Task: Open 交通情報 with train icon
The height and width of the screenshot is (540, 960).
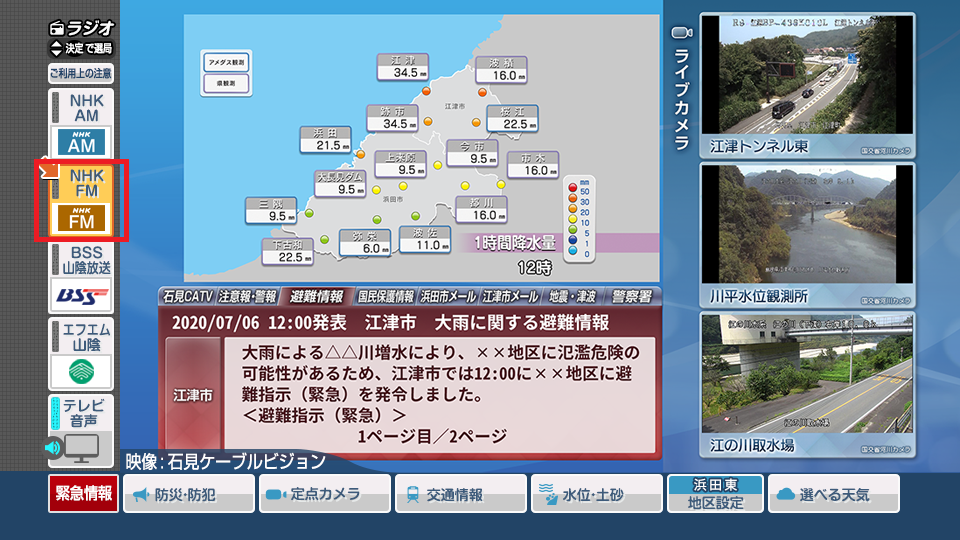Action: (x=460, y=494)
